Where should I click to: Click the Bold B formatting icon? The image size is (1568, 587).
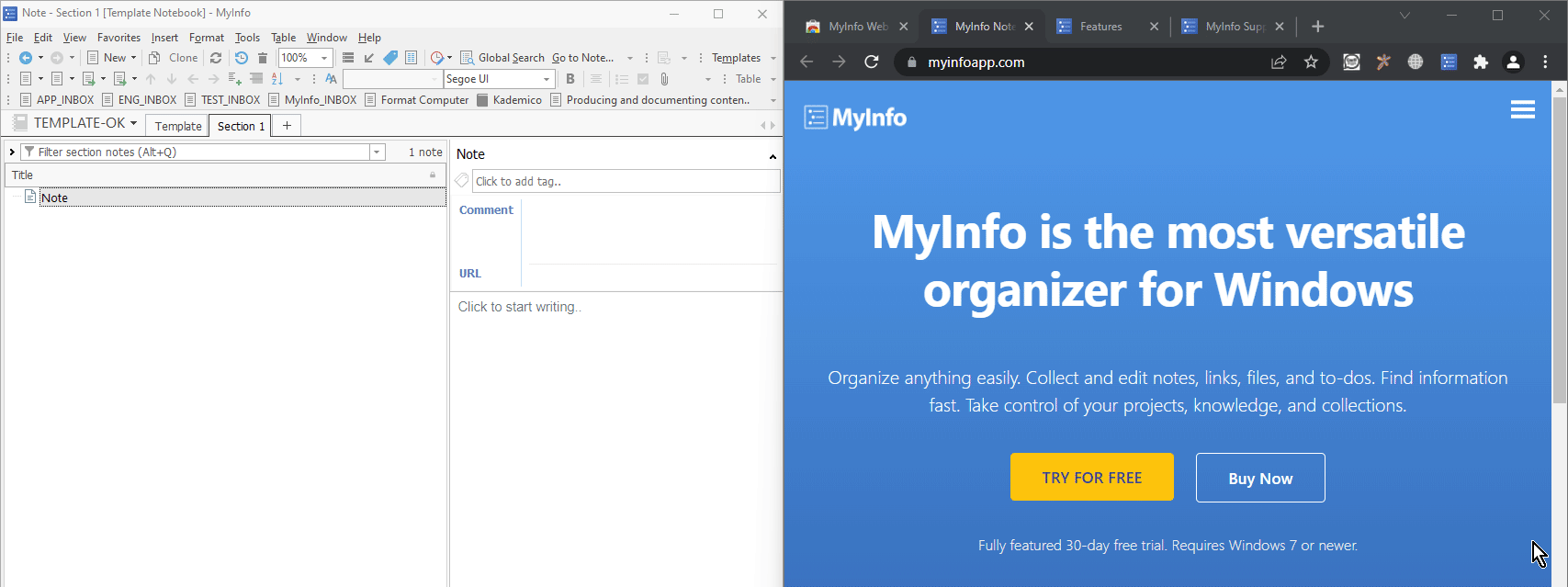click(570, 79)
